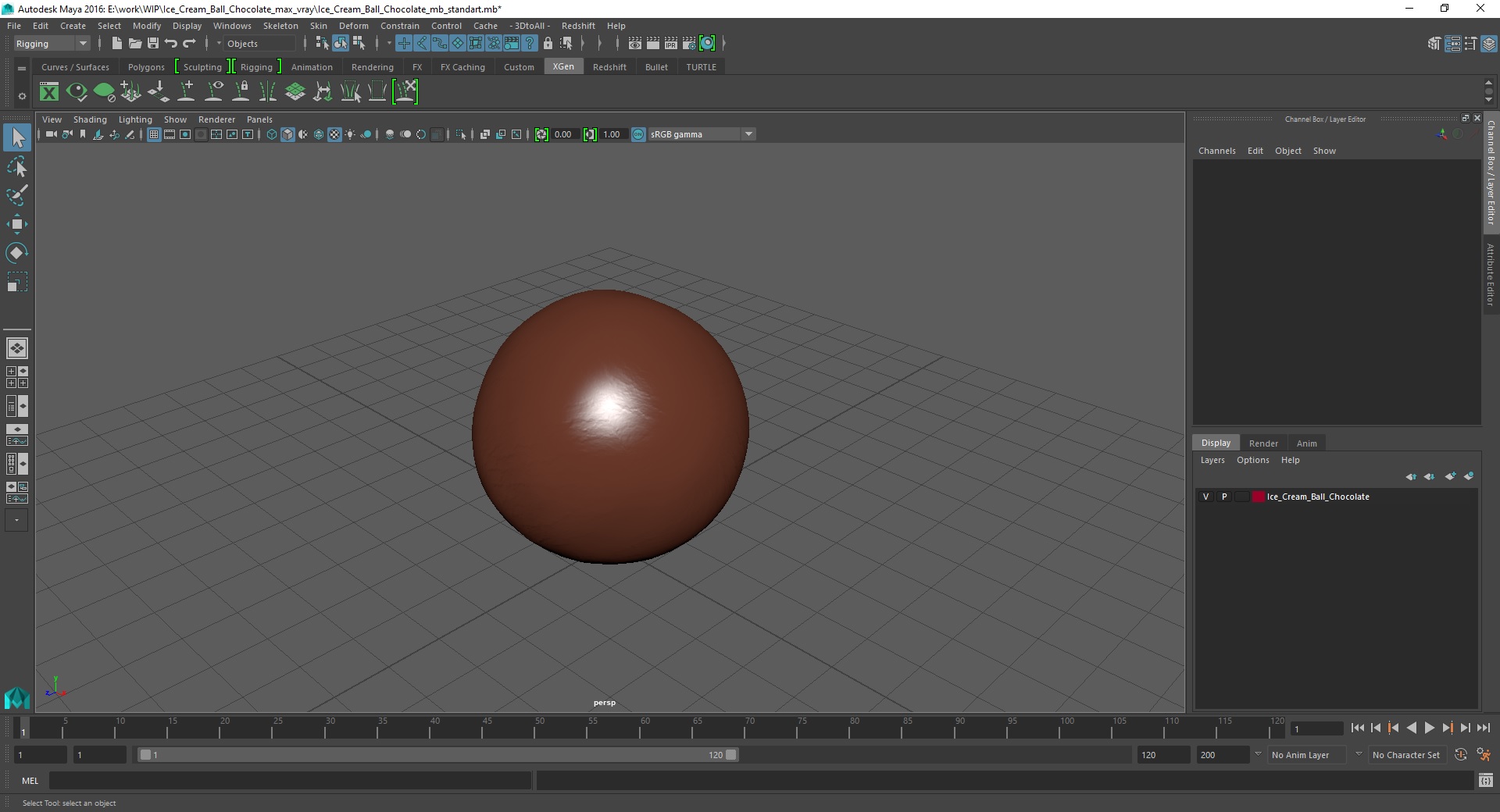Open the sRGB gamma dropdown

click(x=702, y=134)
